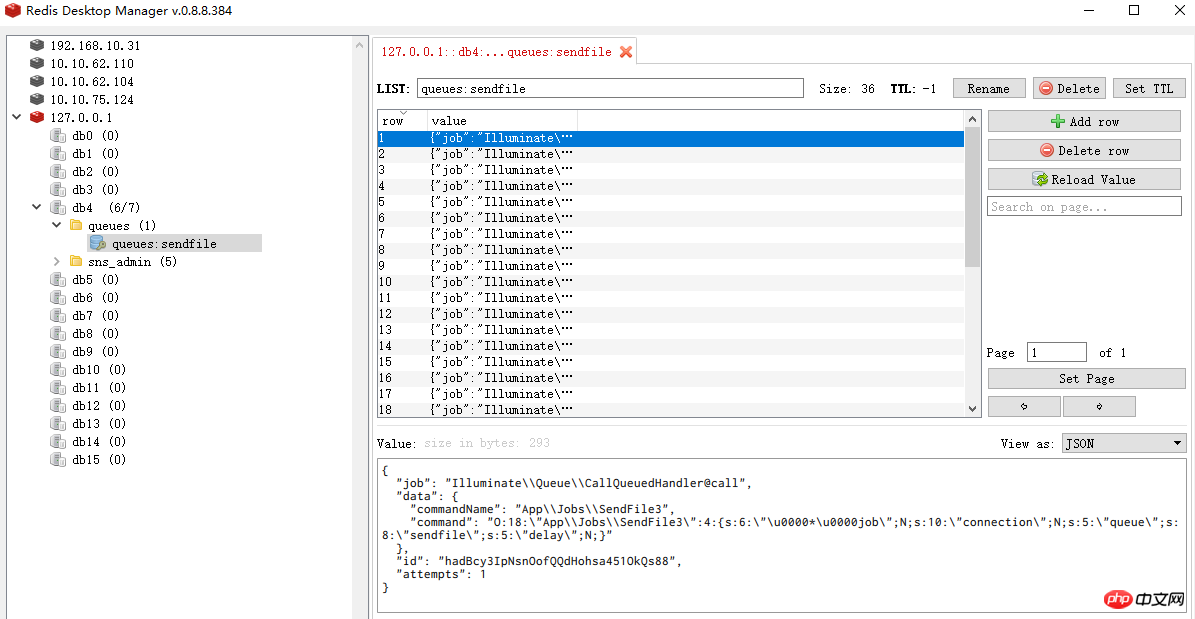
Task: Select the db1 database icon
Action: point(58,153)
